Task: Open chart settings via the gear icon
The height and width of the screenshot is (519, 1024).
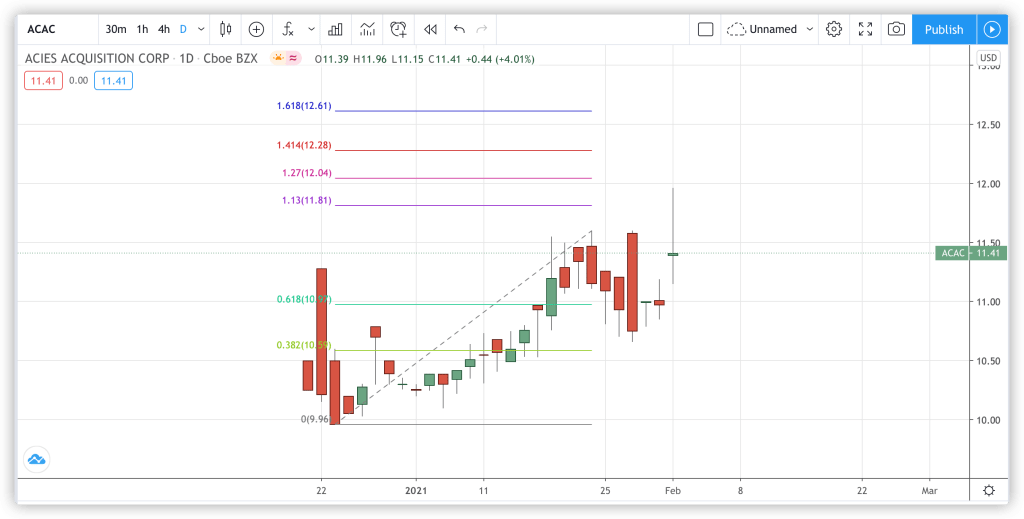Action: (x=834, y=29)
